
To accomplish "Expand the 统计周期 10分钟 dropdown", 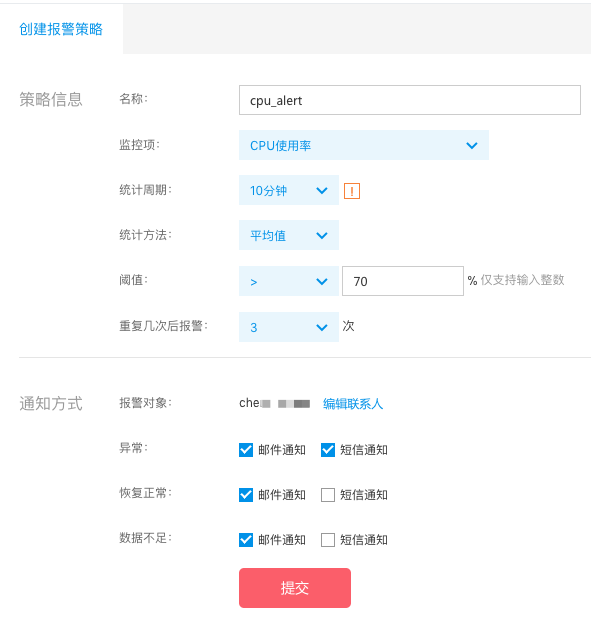I will tap(289, 190).
